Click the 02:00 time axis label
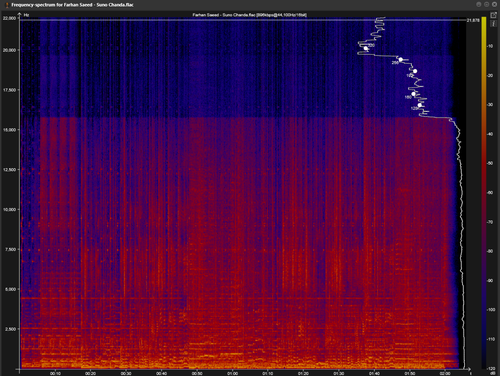The width and height of the screenshot is (500, 376). [x=445, y=373]
